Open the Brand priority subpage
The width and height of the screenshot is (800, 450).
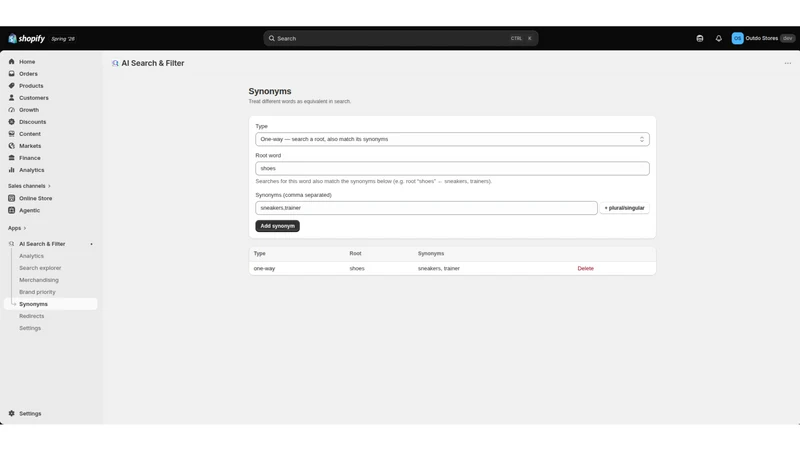point(37,292)
